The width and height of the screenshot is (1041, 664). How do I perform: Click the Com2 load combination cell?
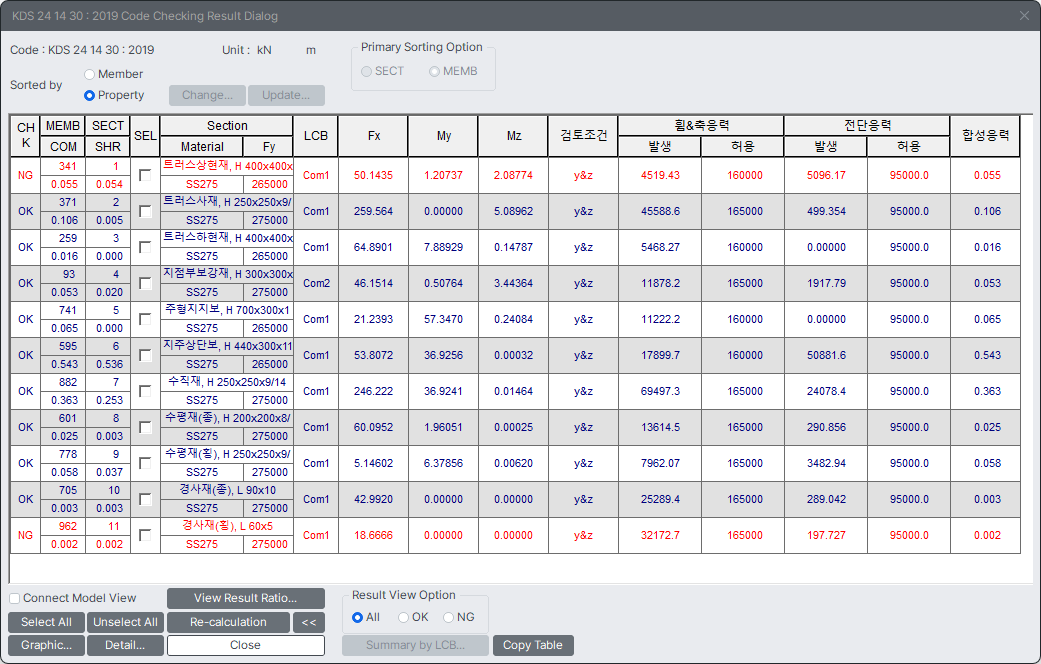tap(316, 284)
